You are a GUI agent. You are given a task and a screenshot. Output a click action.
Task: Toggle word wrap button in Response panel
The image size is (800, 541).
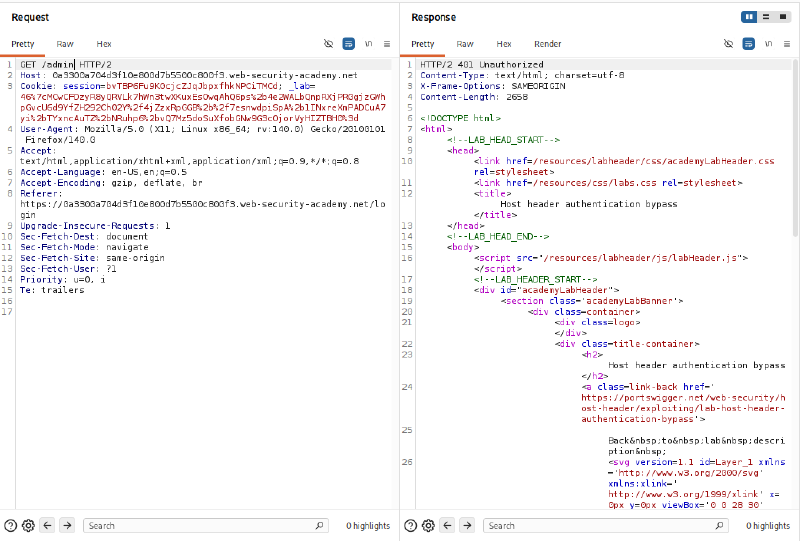point(748,44)
